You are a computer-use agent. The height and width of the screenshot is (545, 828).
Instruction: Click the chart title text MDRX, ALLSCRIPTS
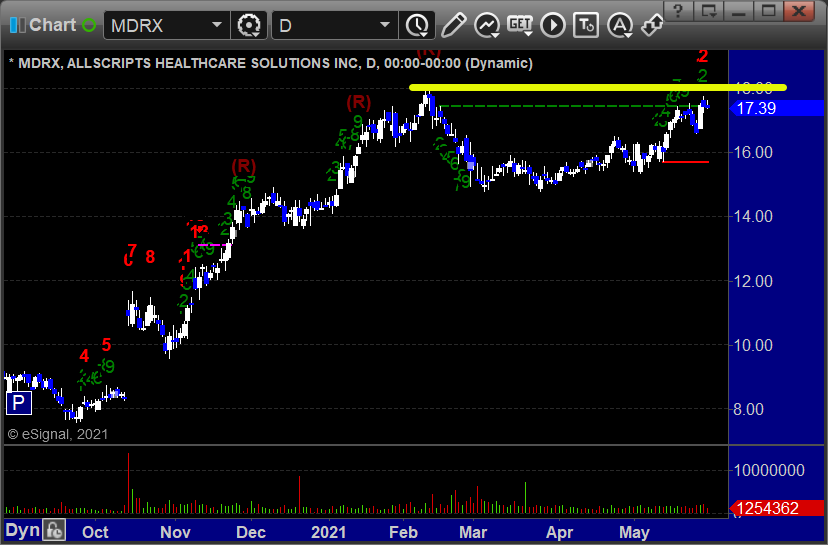coord(271,63)
